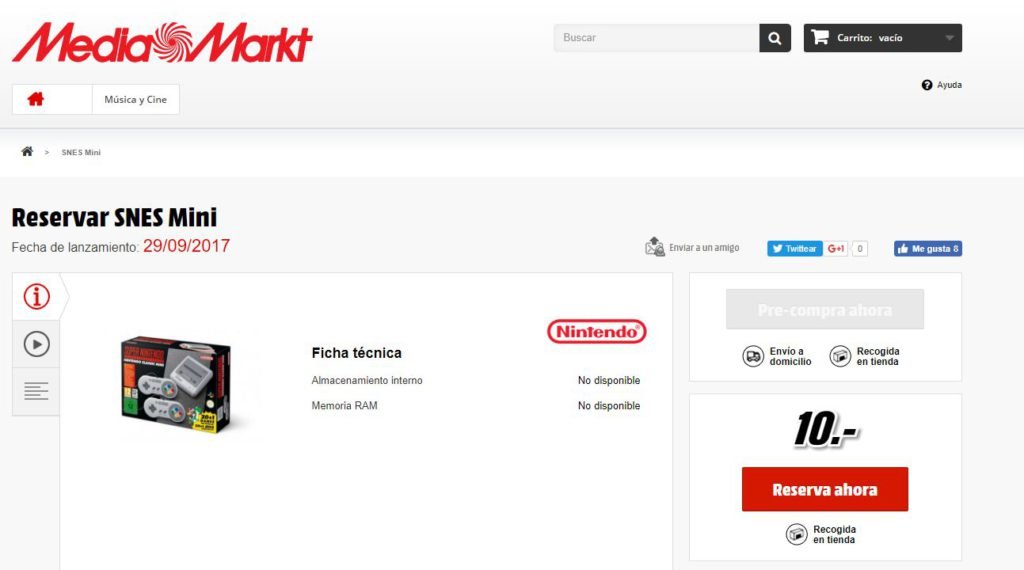The width and height of the screenshot is (1024, 570).
Task: Open the Música y Cine menu
Action: pos(136,99)
